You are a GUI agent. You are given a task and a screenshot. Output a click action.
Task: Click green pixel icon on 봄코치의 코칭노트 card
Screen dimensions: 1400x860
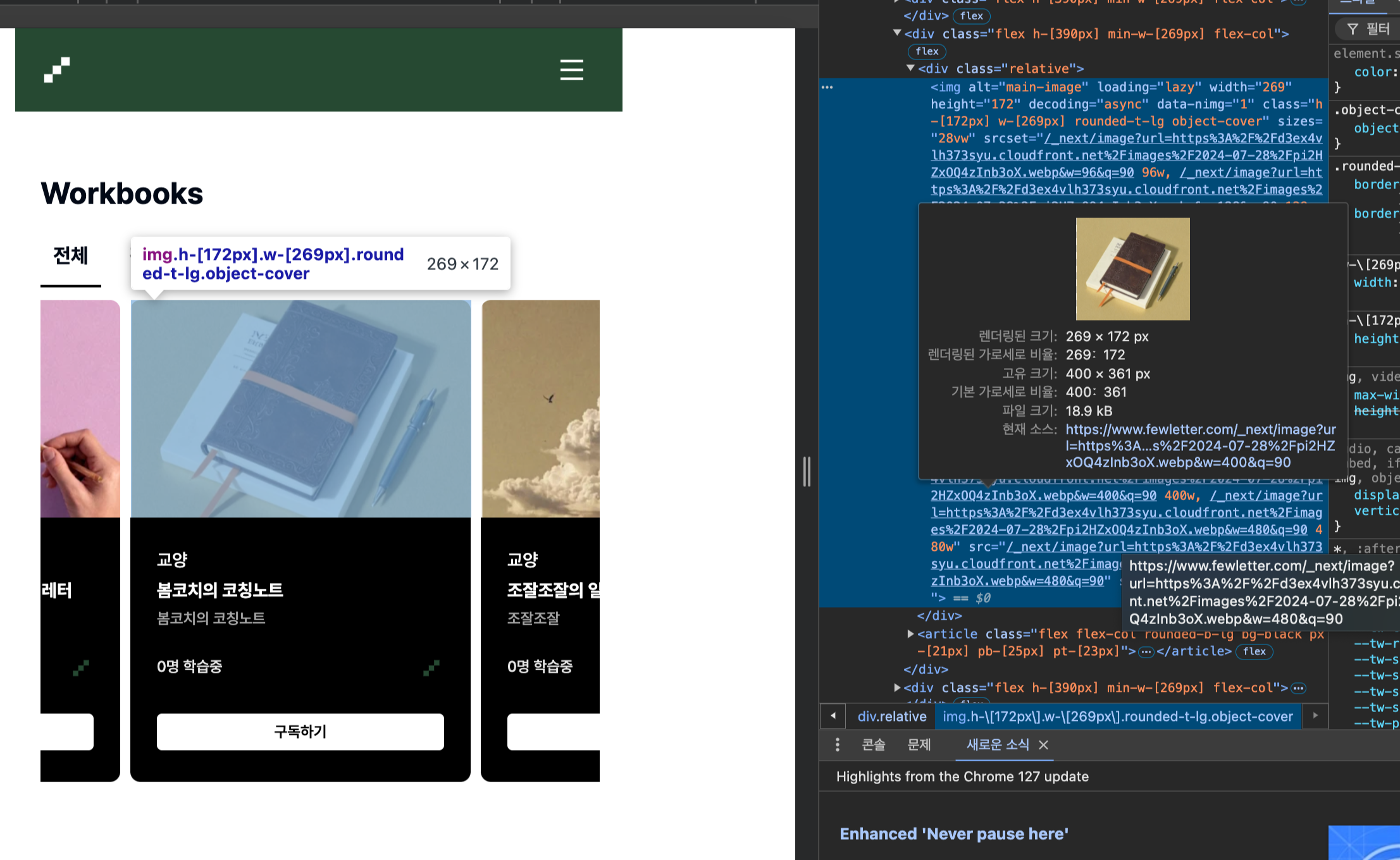[431, 667]
